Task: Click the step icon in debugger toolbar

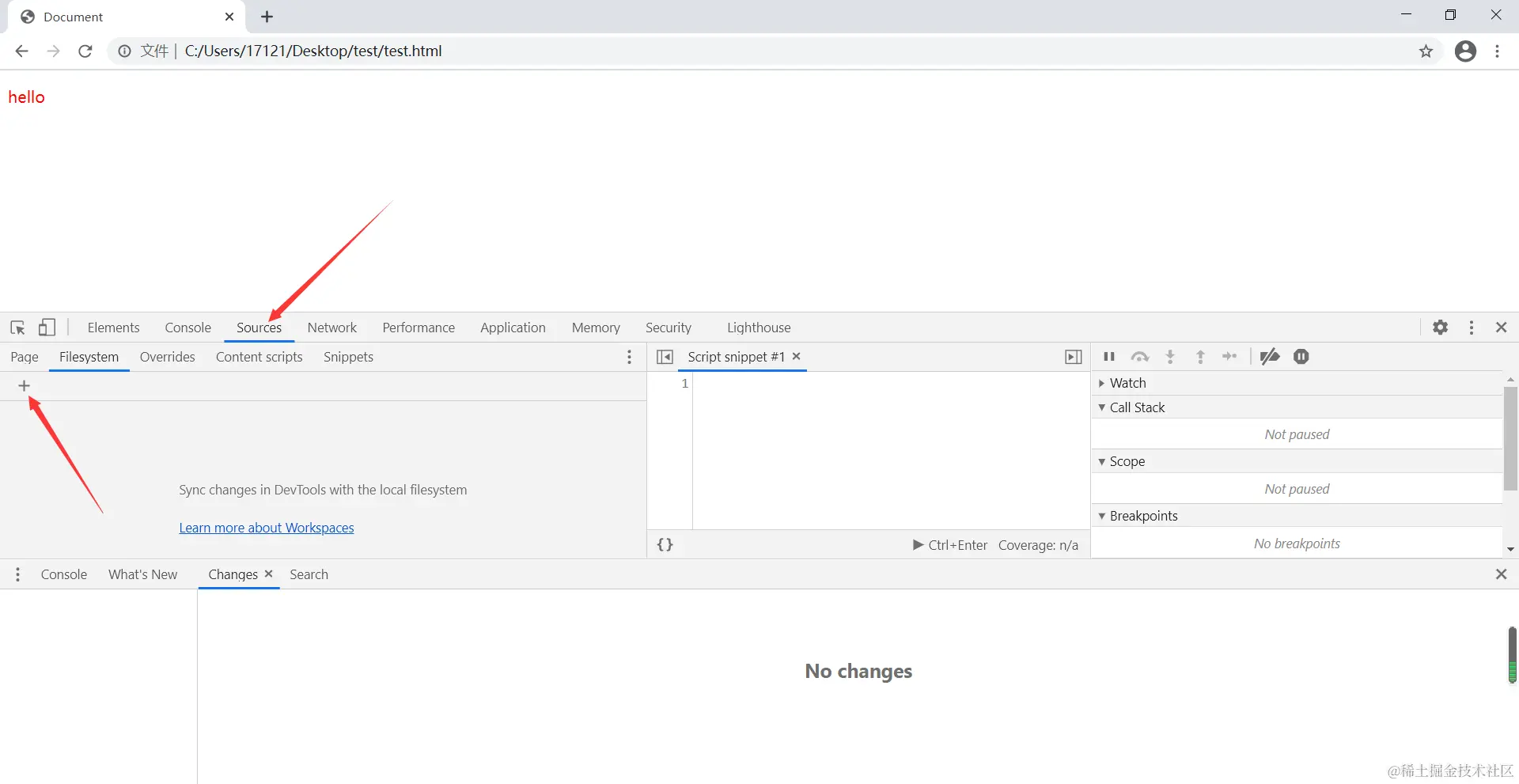Action: 1229,357
